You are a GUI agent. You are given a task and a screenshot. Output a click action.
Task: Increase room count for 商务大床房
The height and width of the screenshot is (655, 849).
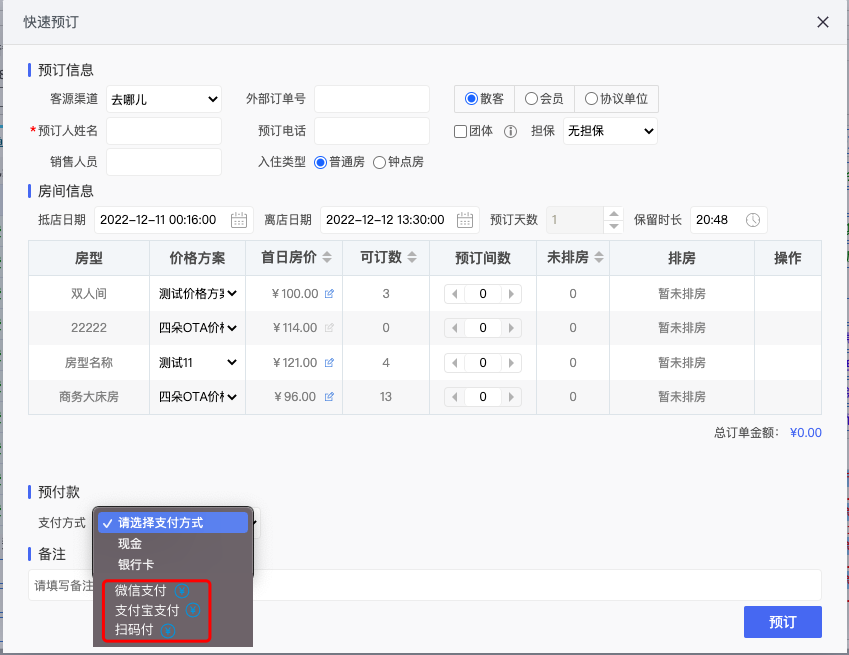pyautogui.click(x=511, y=397)
